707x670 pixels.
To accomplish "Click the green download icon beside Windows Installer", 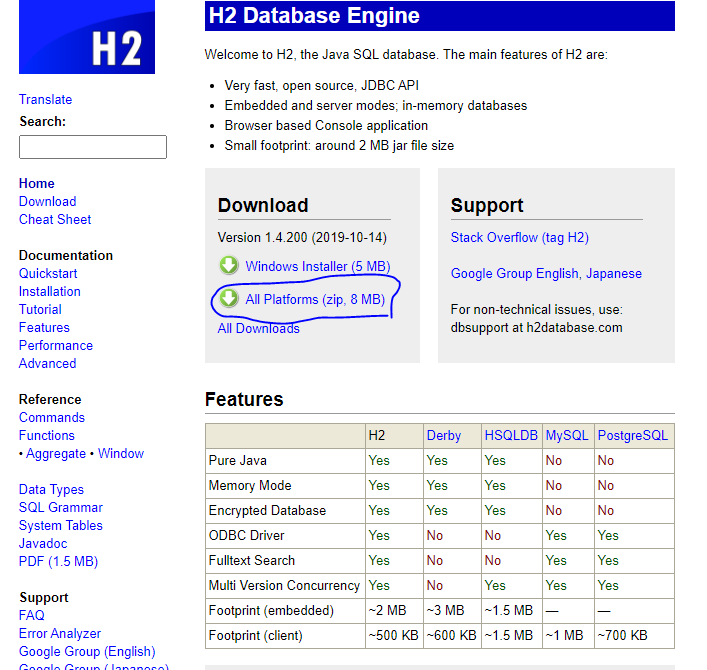I will coord(229,266).
